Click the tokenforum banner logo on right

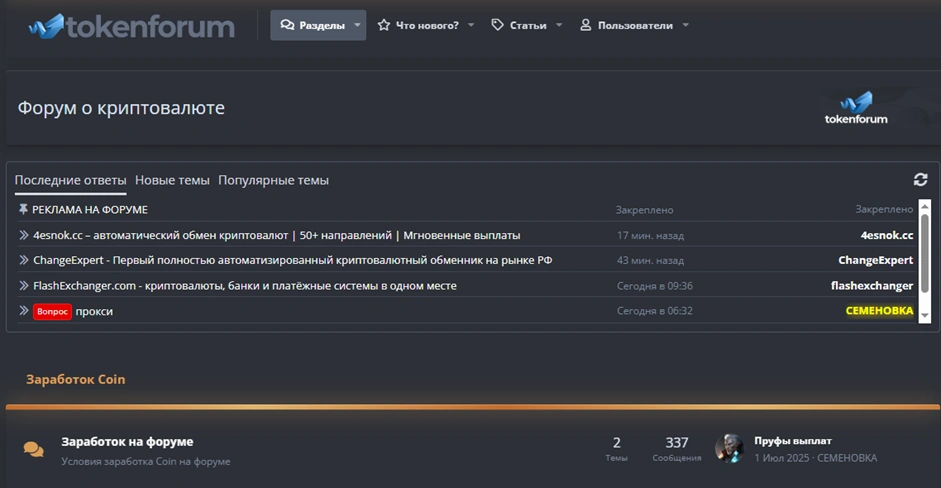(856, 107)
